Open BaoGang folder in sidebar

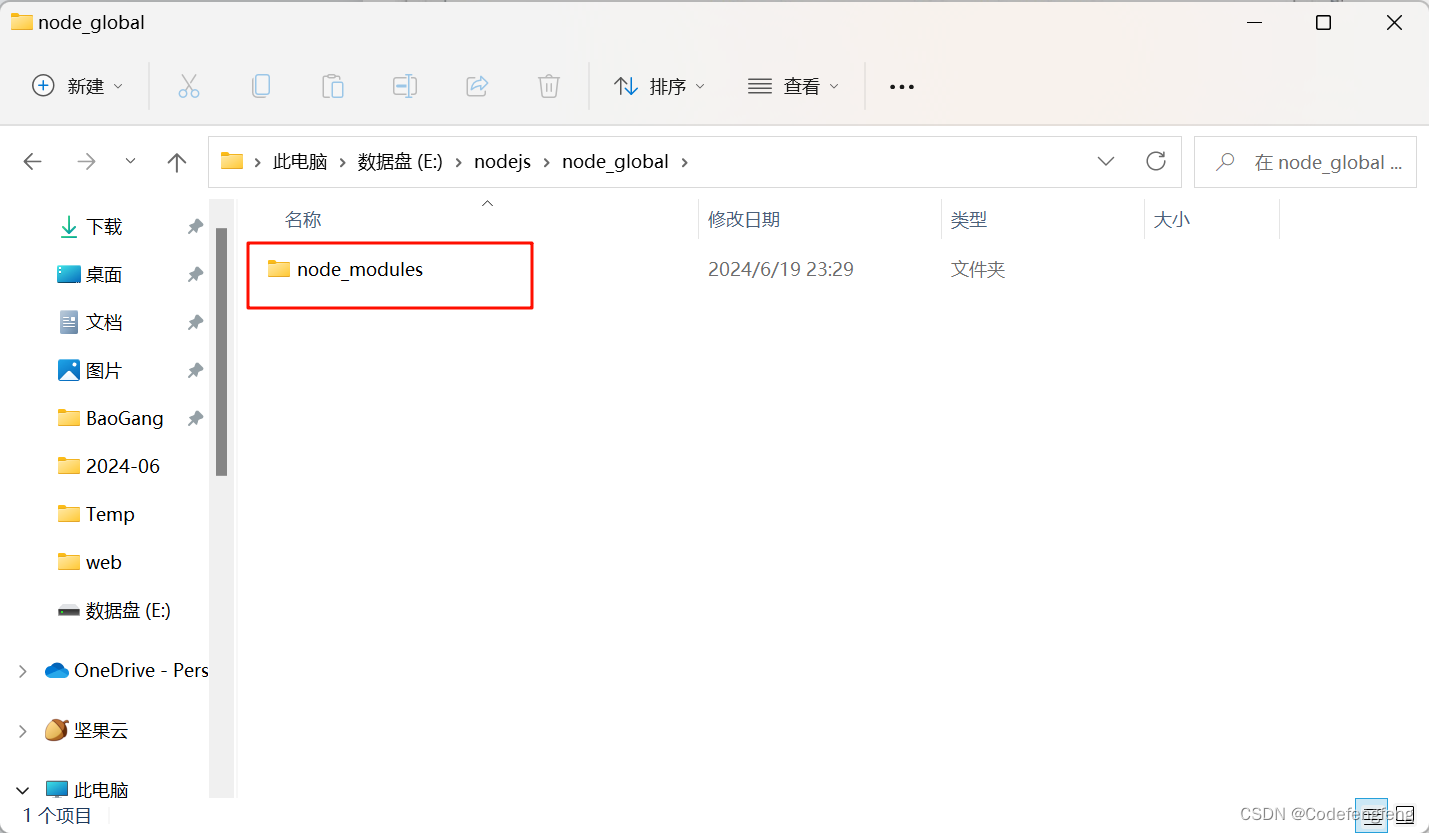tap(125, 418)
